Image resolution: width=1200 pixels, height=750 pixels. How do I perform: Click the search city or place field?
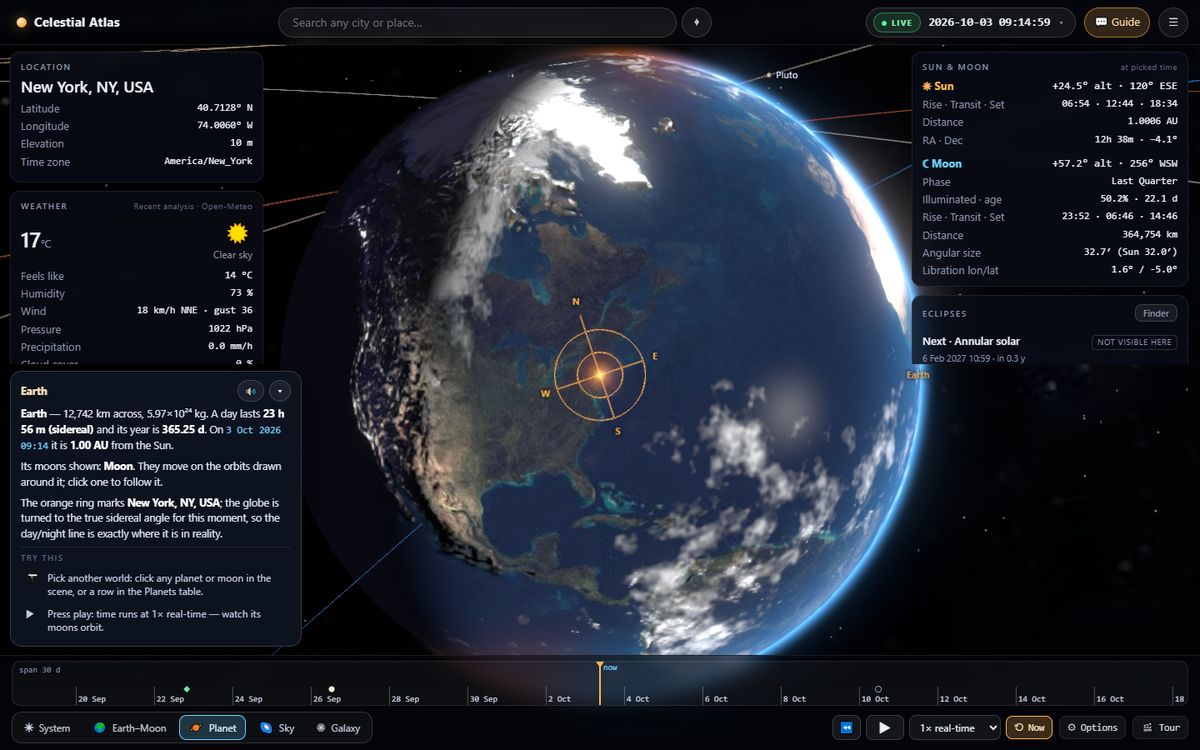click(477, 22)
